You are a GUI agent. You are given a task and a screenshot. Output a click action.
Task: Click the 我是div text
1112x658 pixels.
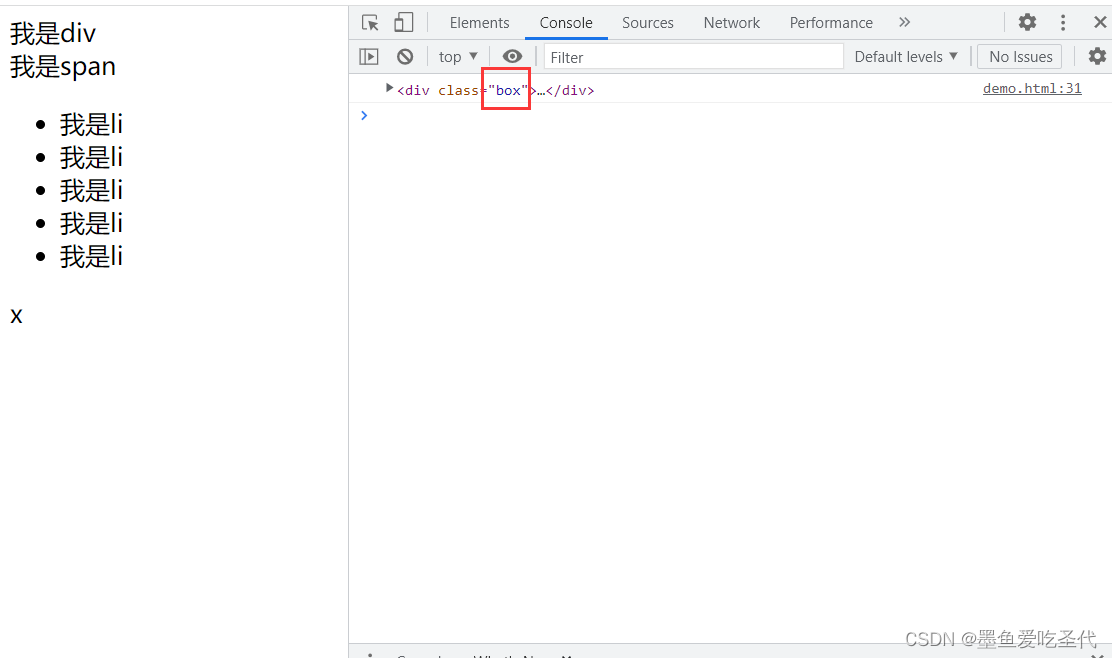[52, 33]
